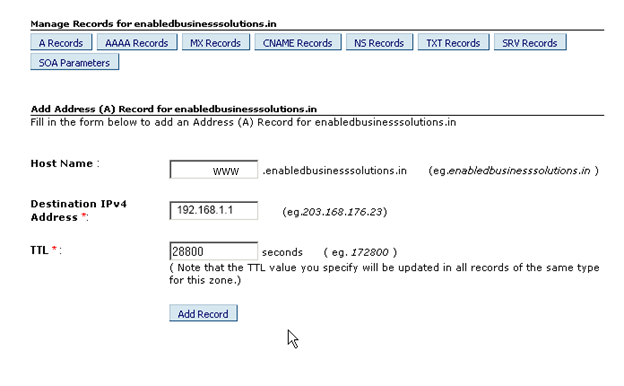Submit with the Add Record button

[x=203, y=313]
